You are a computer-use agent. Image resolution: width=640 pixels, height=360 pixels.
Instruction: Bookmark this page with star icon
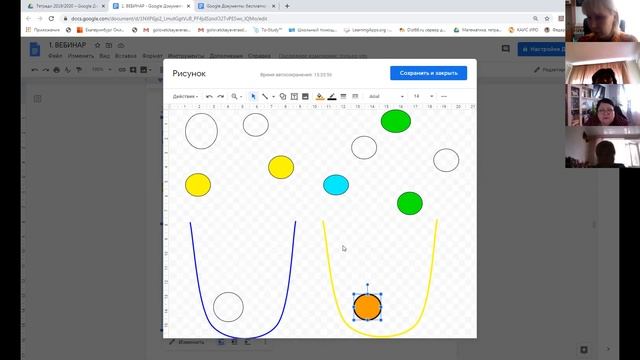[x=547, y=18]
